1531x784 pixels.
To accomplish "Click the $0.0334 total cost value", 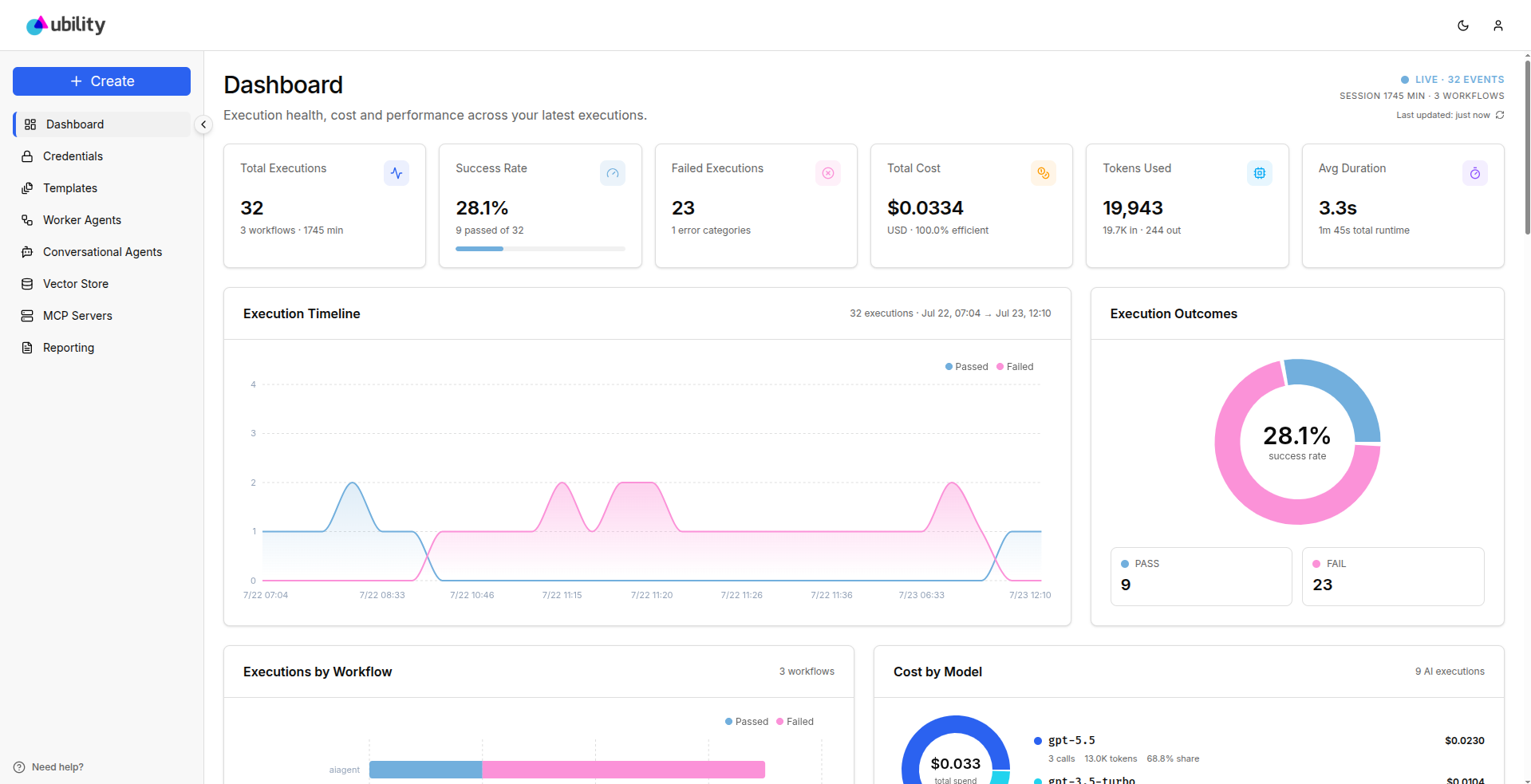I will [925, 208].
